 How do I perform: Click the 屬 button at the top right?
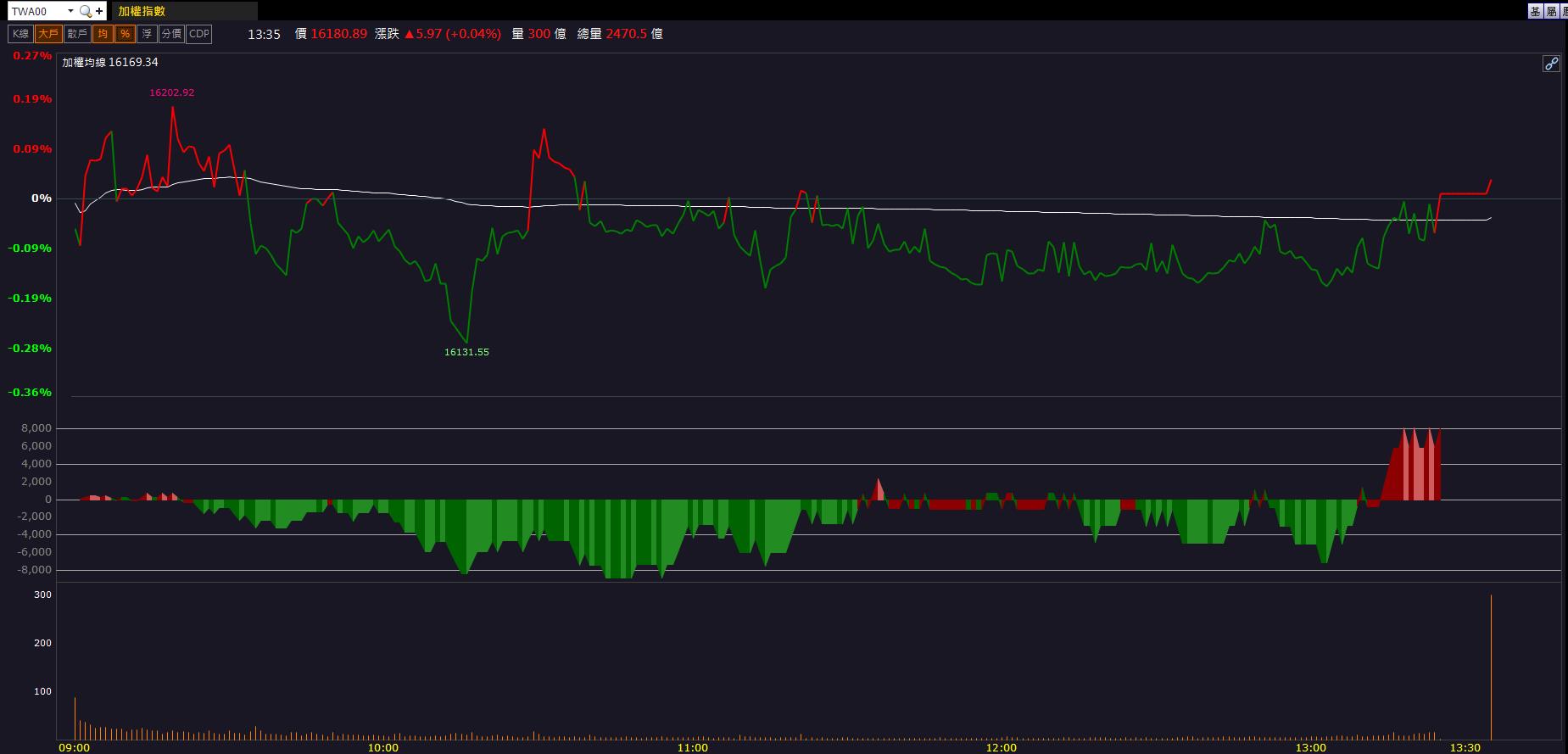point(1551,11)
